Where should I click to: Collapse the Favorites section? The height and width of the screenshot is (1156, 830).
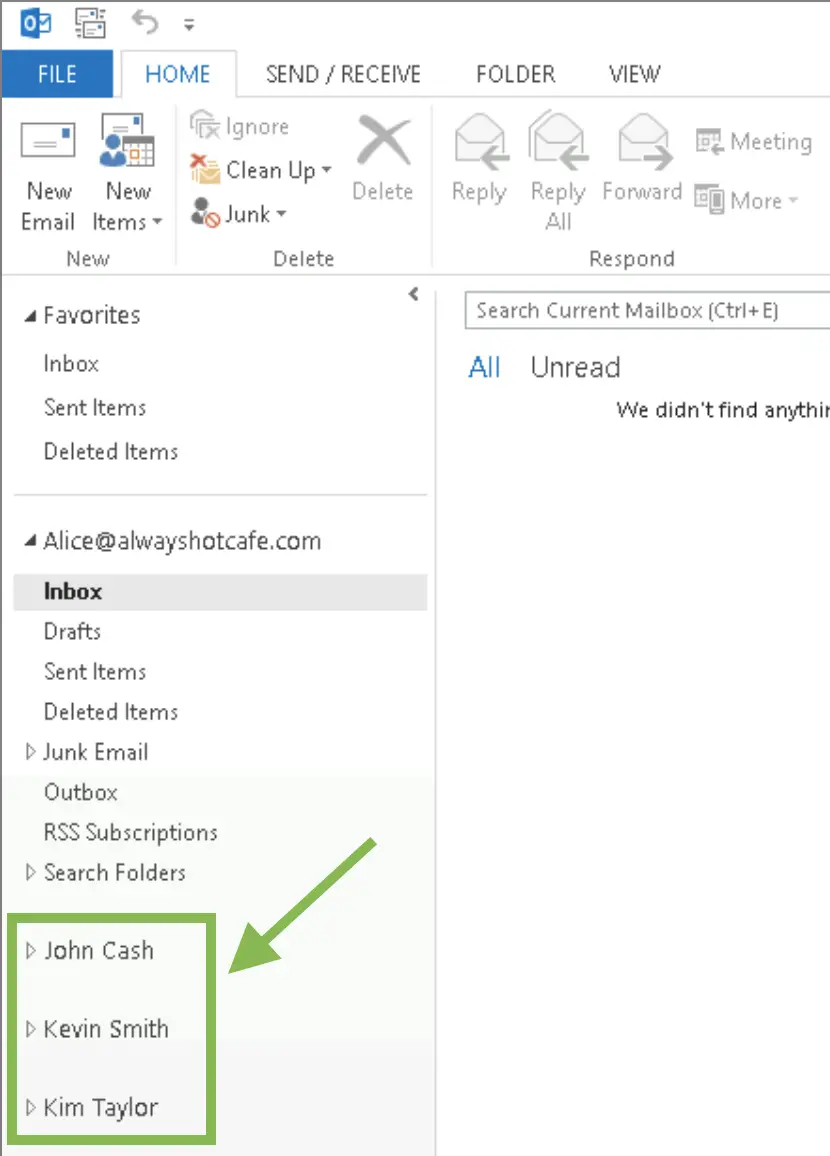29,315
